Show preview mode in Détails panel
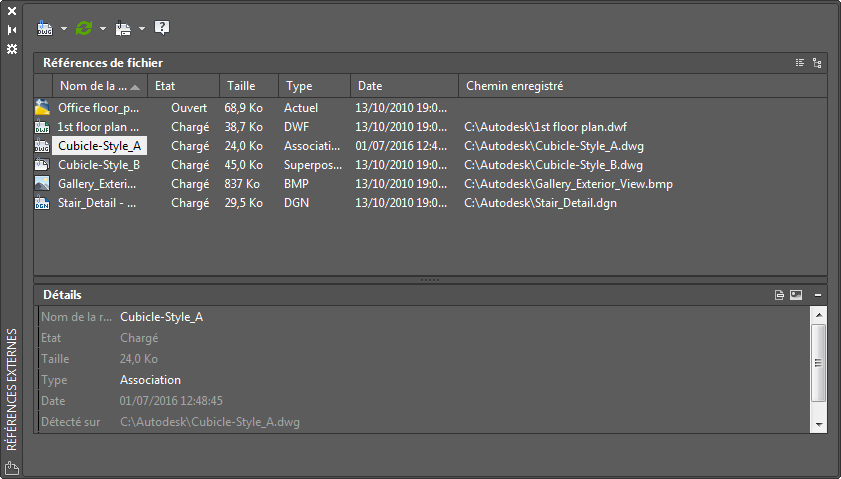The image size is (841, 479). [796, 295]
